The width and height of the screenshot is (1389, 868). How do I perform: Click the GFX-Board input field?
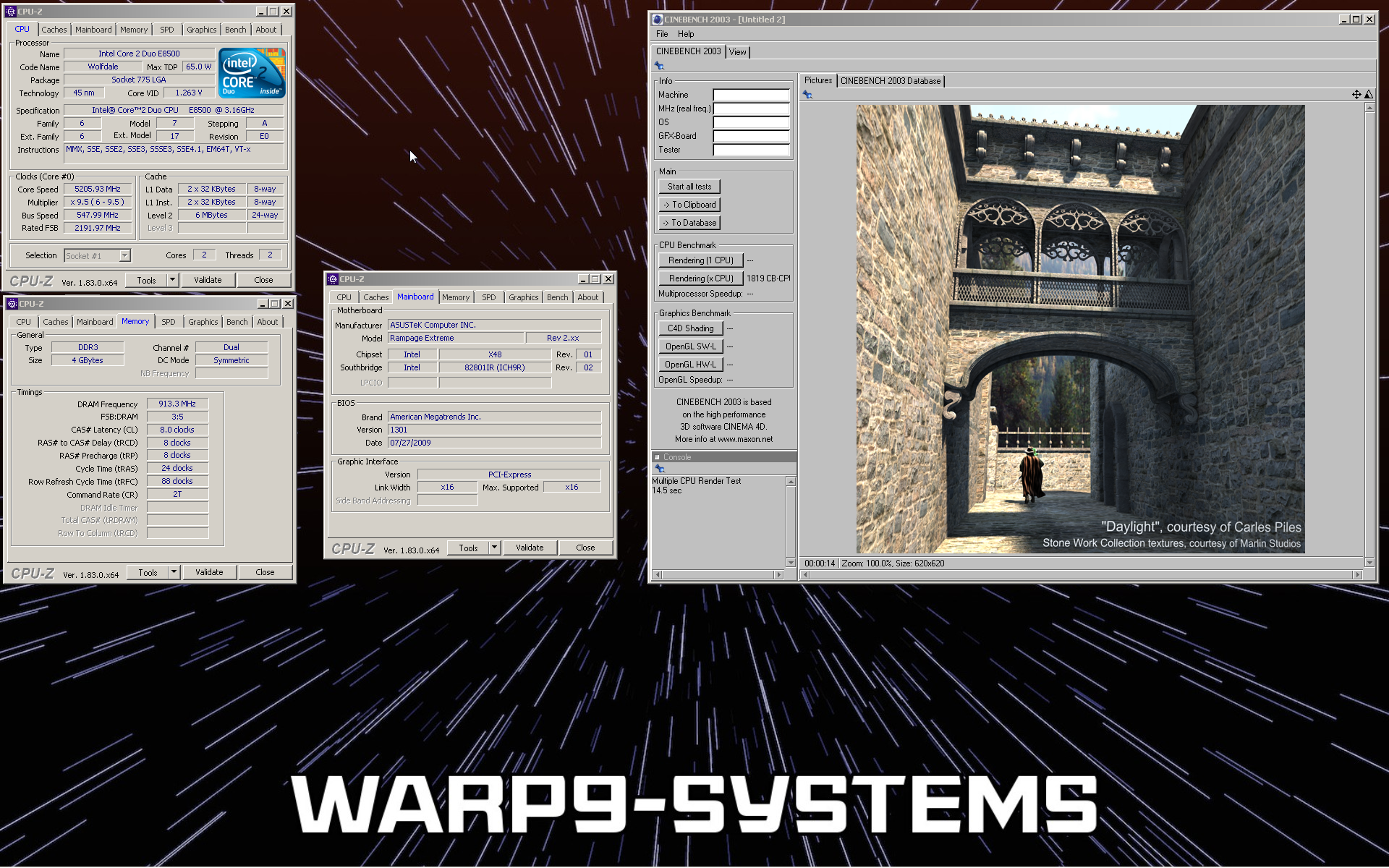coord(751,136)
